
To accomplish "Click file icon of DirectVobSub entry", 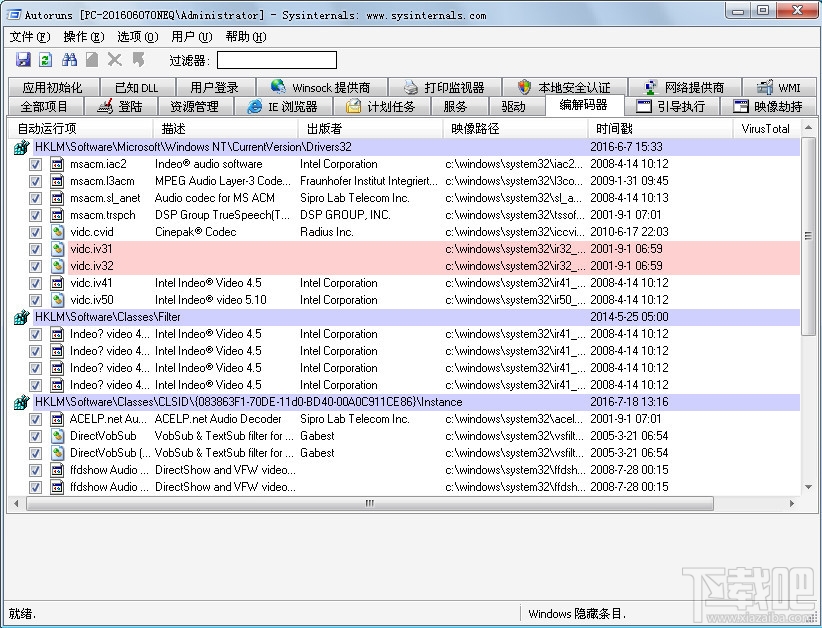I will [57, 436].
